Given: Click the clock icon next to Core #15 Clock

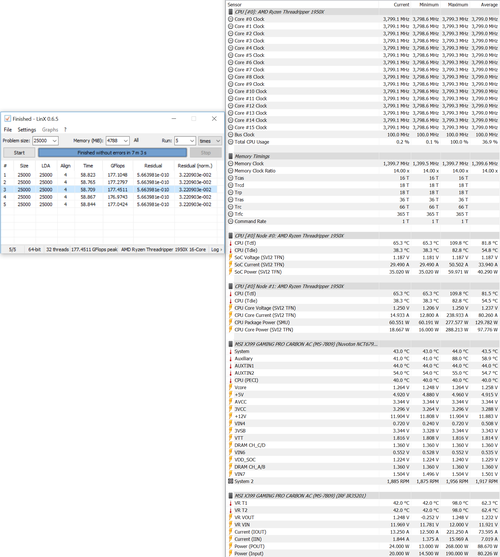Looking at the screenshot, I should click(230, 127).
